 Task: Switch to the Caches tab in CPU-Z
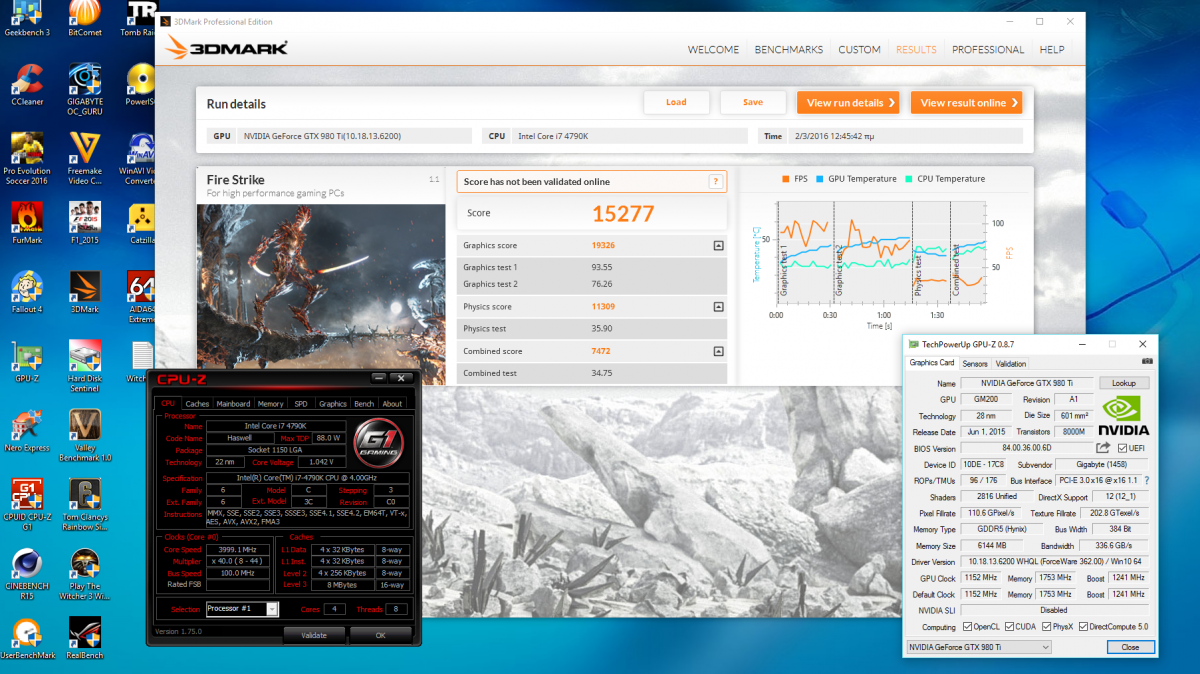tap(197, 404)
